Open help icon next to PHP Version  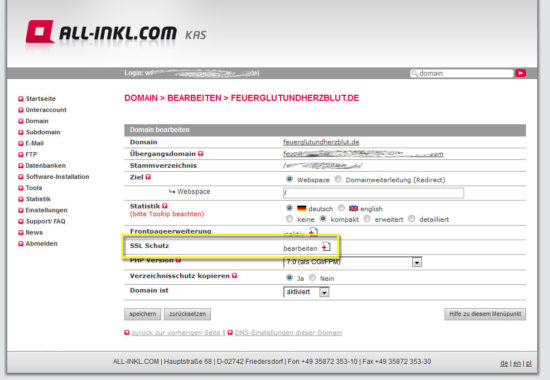point(178,260)
